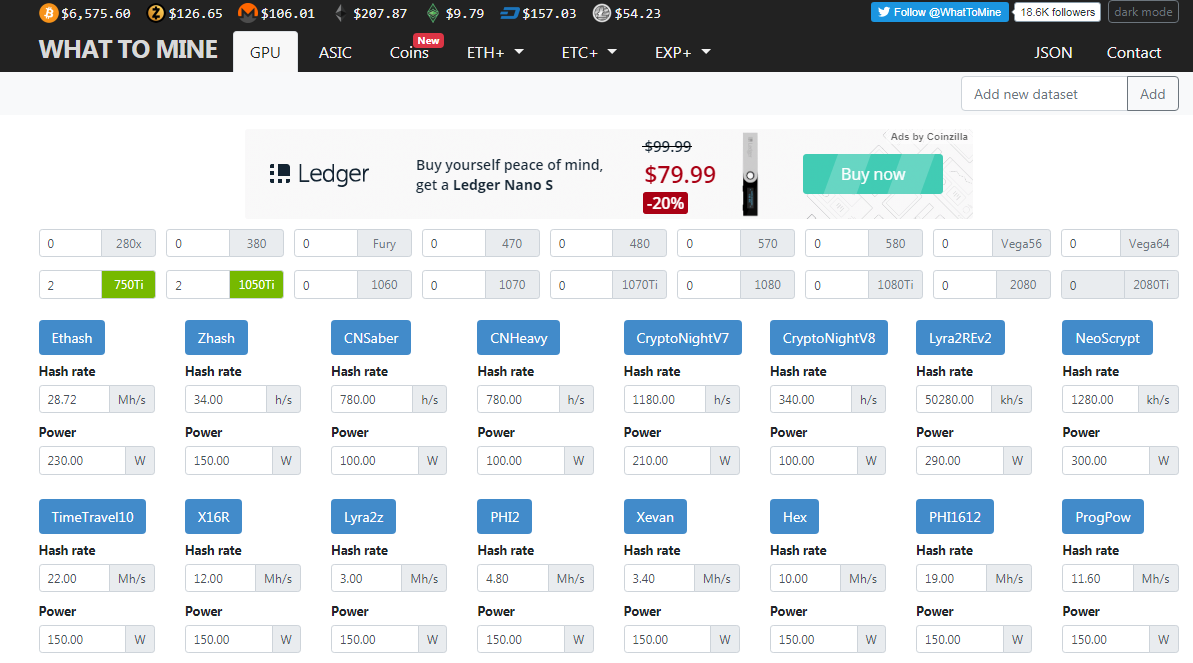This screenshot has width=1193, height=663.
Task: Click Follow @WhatToMine Twitter button
Action: pos(940,12)
